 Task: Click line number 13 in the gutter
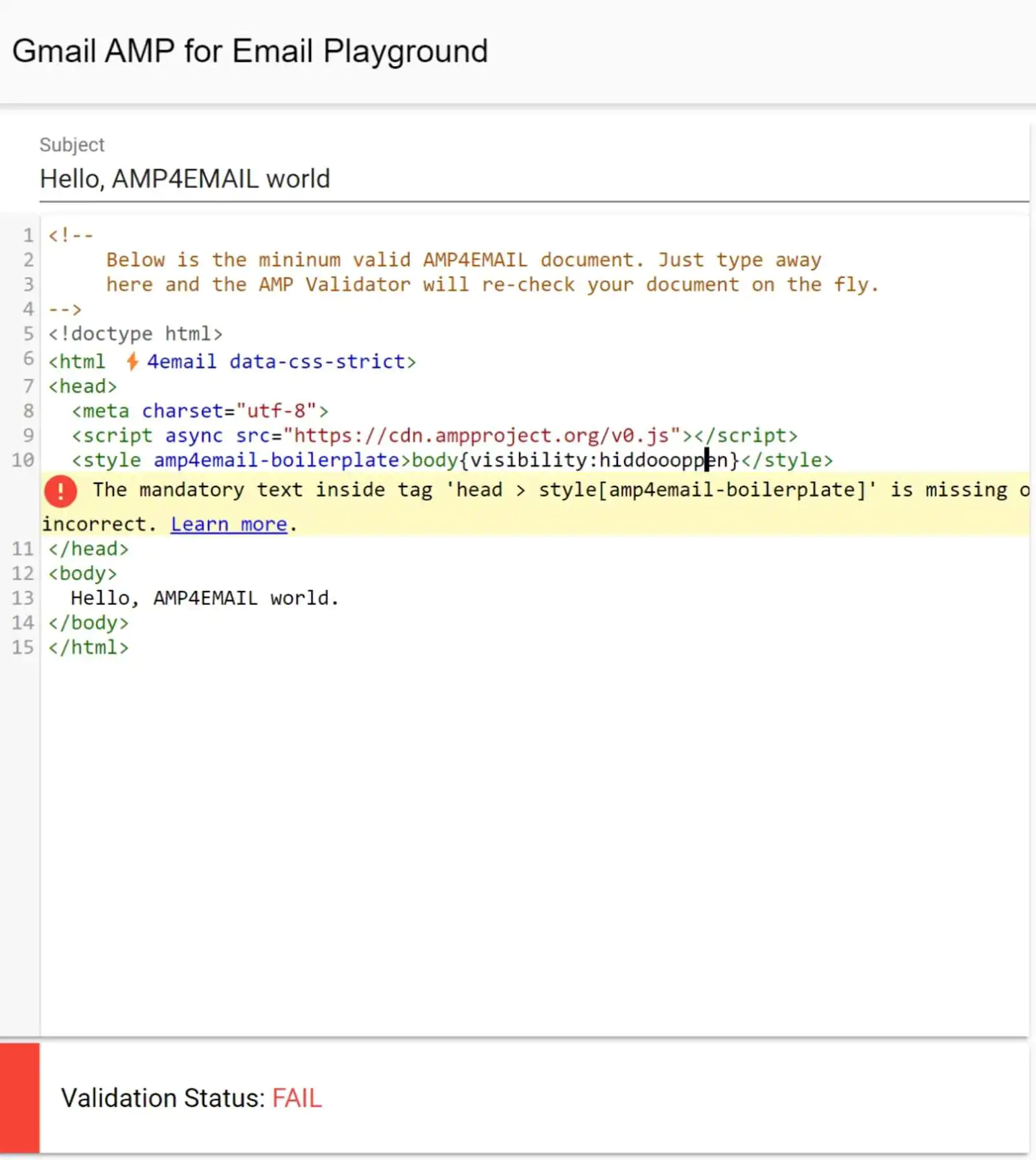(x=23, y=598)
